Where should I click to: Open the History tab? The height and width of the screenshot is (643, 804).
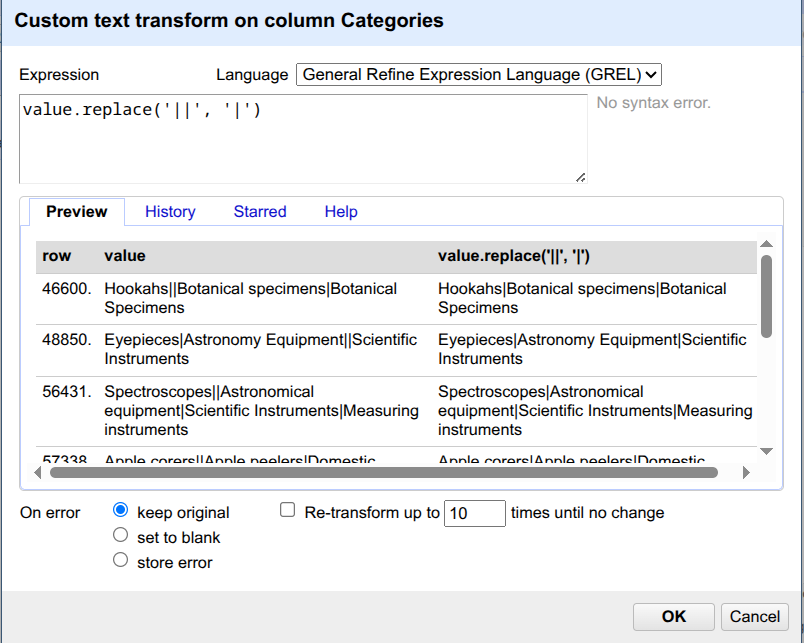point(170,211)
